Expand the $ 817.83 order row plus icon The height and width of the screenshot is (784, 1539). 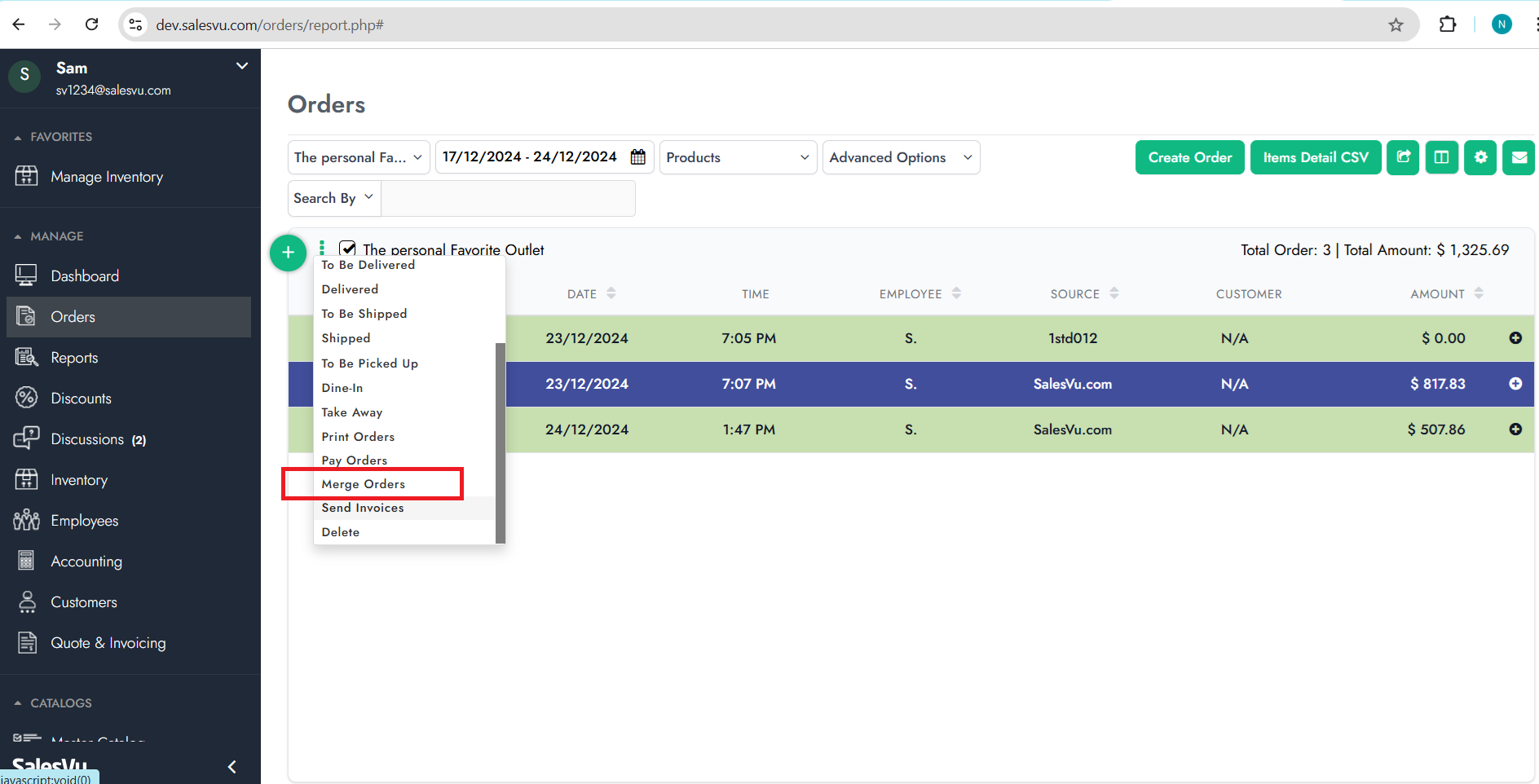click(x=1515, y=384)
